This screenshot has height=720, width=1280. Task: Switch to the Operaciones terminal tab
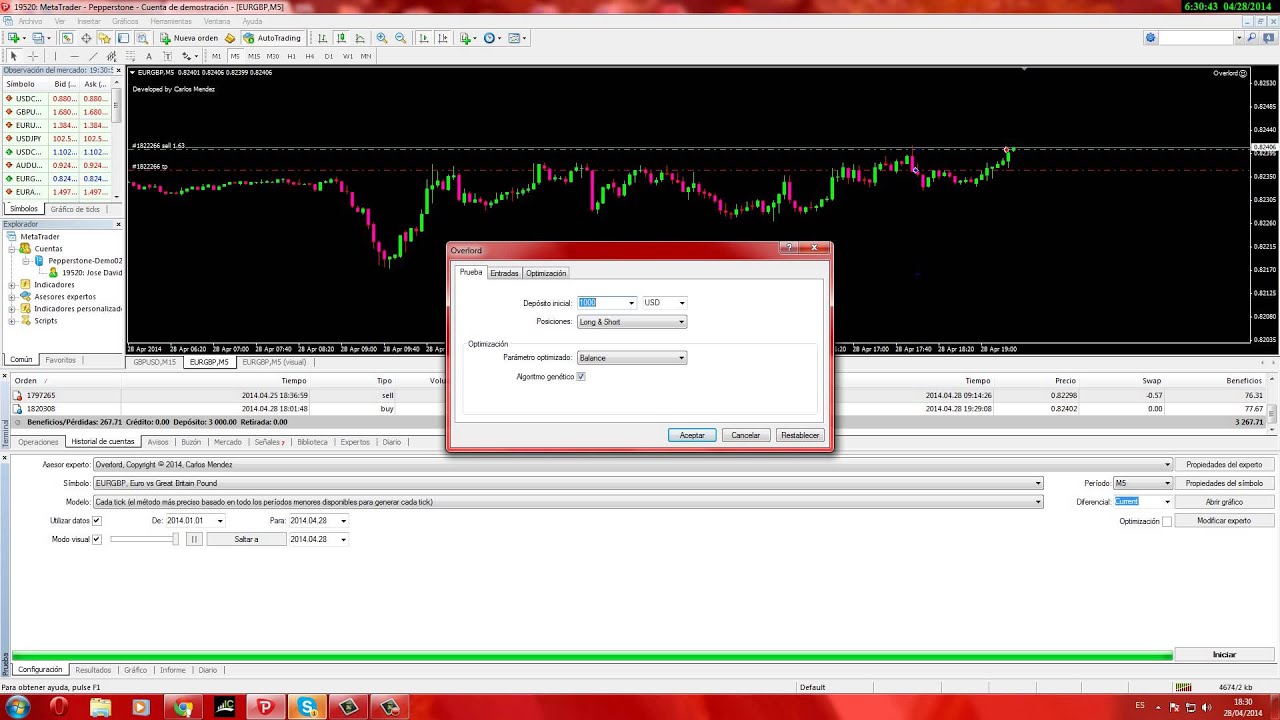click(x=38, y=442)
